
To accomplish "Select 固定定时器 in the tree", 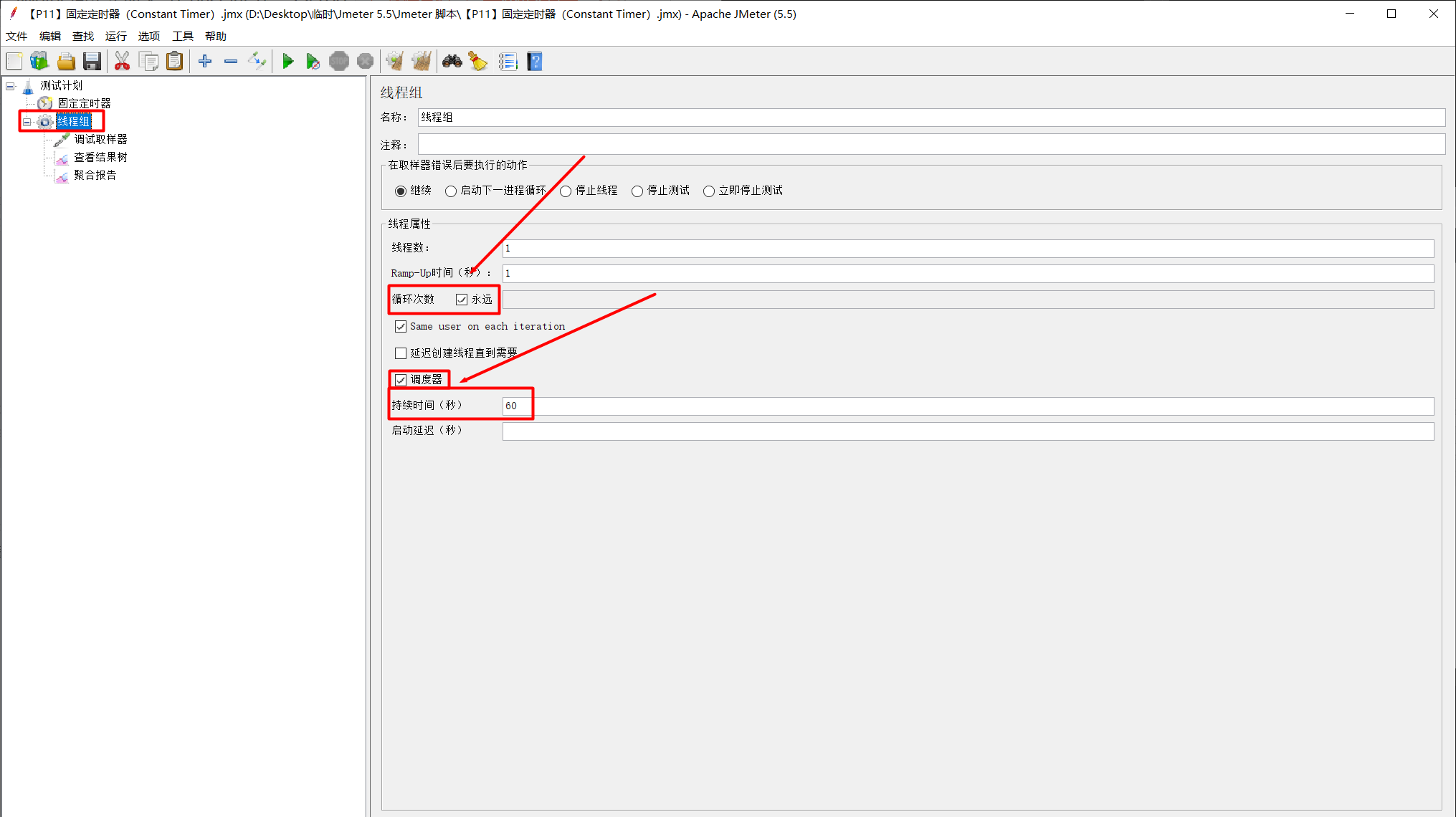I will point(85,103).
